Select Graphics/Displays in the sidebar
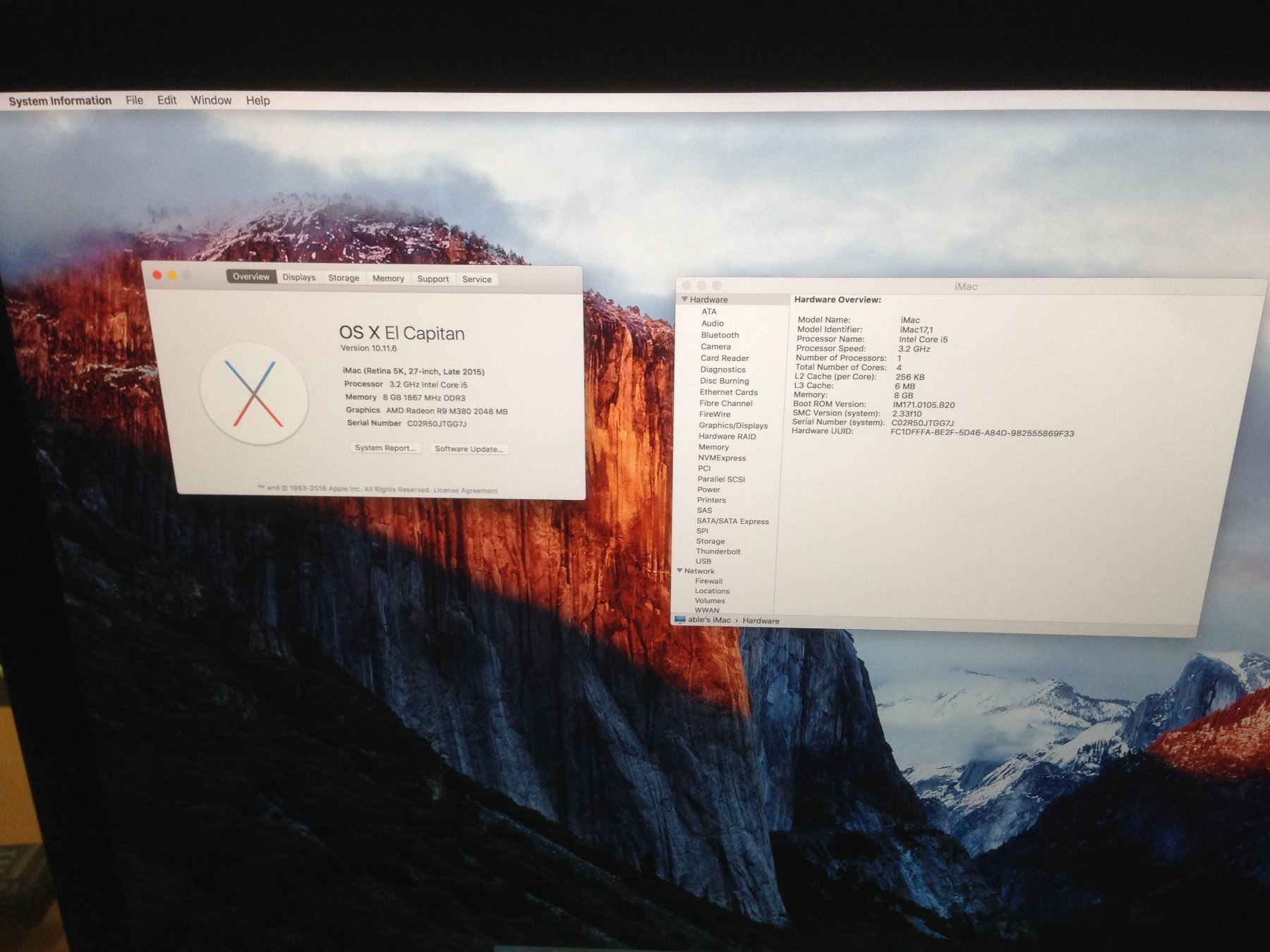The image size is (1270, 952). pyautogui.click(x=733, y=425)
